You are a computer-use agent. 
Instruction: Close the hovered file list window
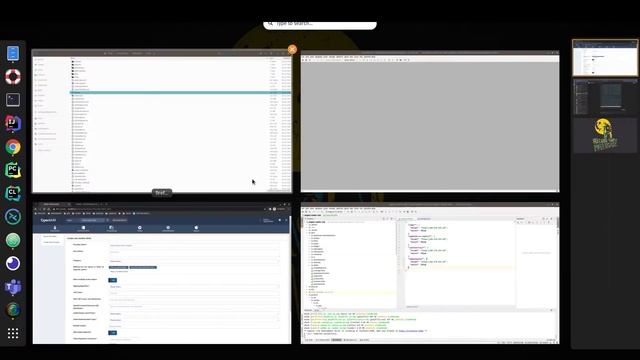pyautogui.click(x=292, y=49)
